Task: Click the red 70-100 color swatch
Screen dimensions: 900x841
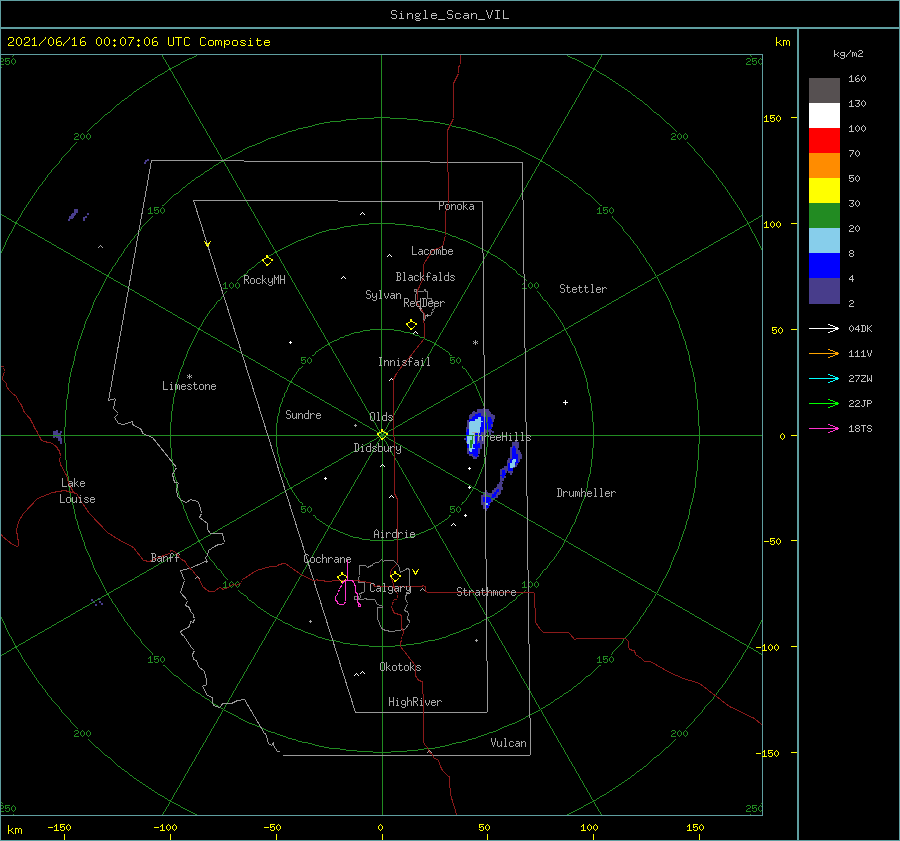Action: point(824,141)
